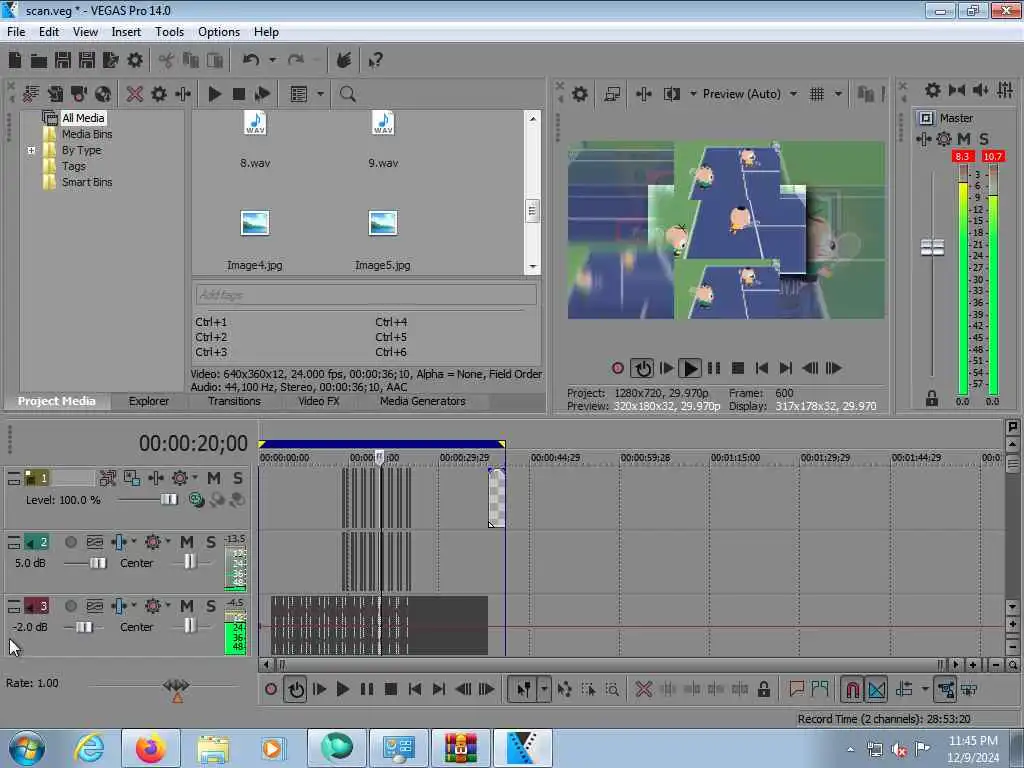
Task: Undo the last action
Action: click(x=251, y=61)
